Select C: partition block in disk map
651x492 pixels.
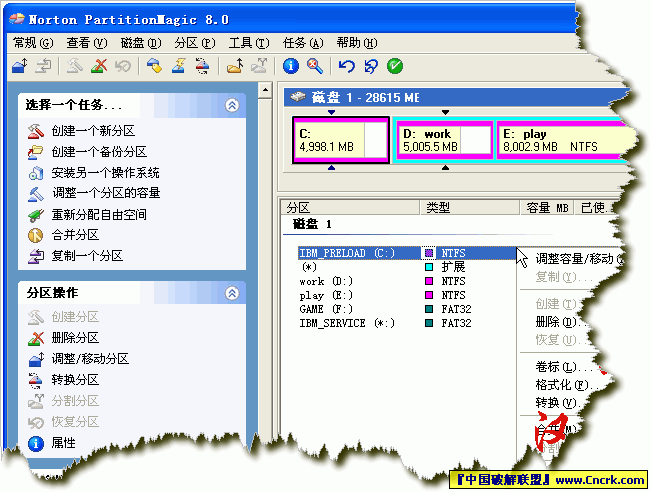click(x=341, y=140)
